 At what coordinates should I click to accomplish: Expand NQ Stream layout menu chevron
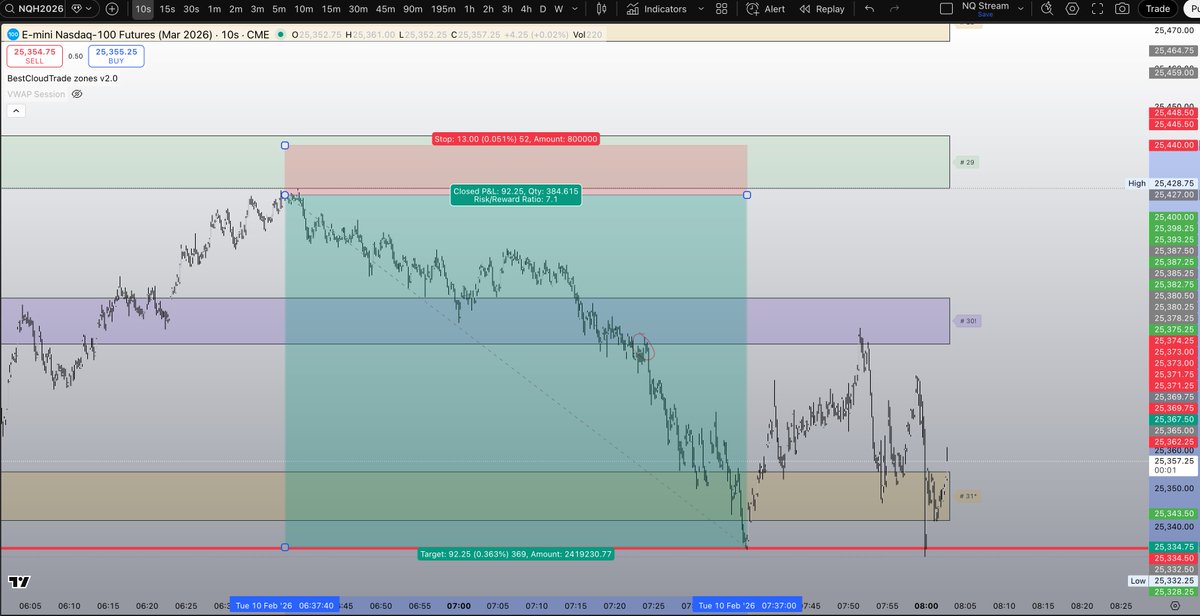(1022, 9)
